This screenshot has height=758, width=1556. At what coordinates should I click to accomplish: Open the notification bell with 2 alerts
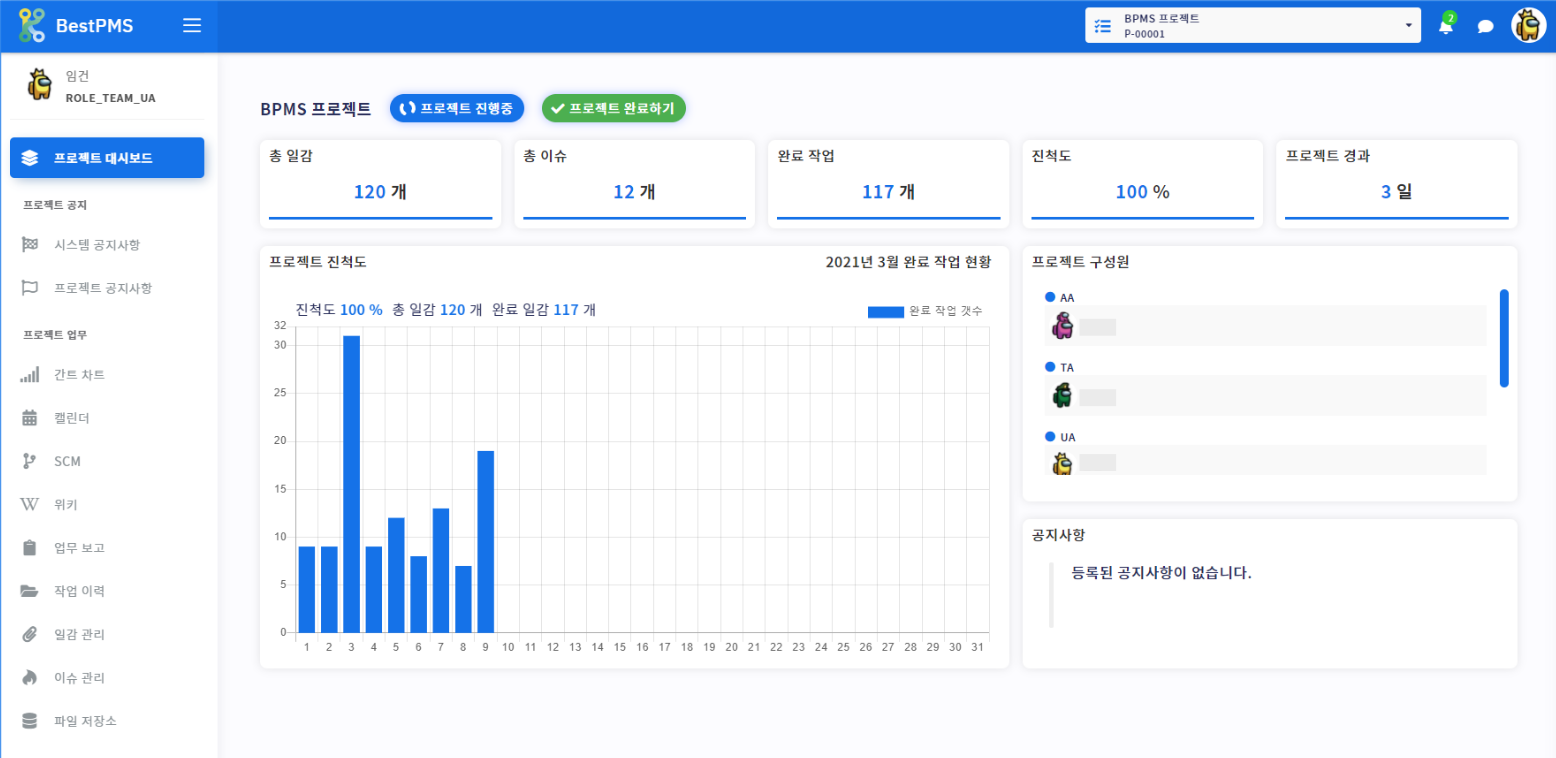(x=1446, y=26)
